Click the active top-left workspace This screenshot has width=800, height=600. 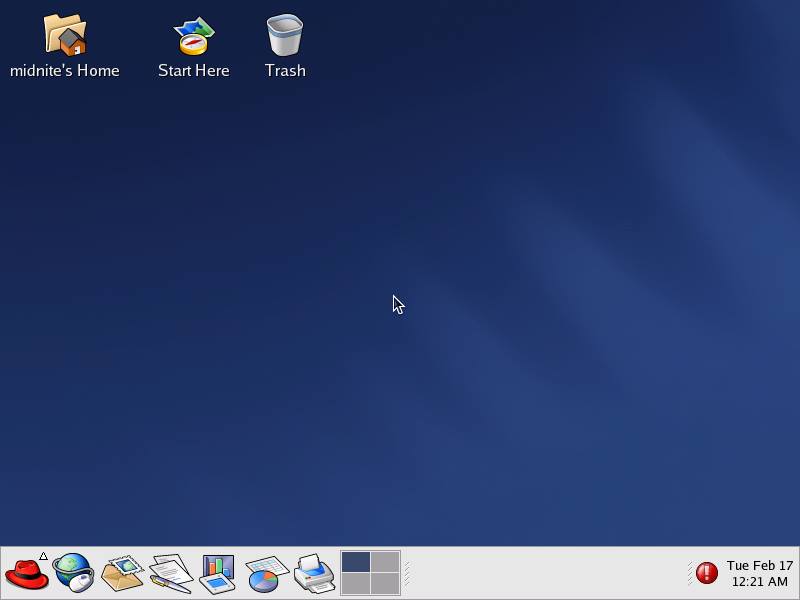pyautogui.click(x=355, y=561)
